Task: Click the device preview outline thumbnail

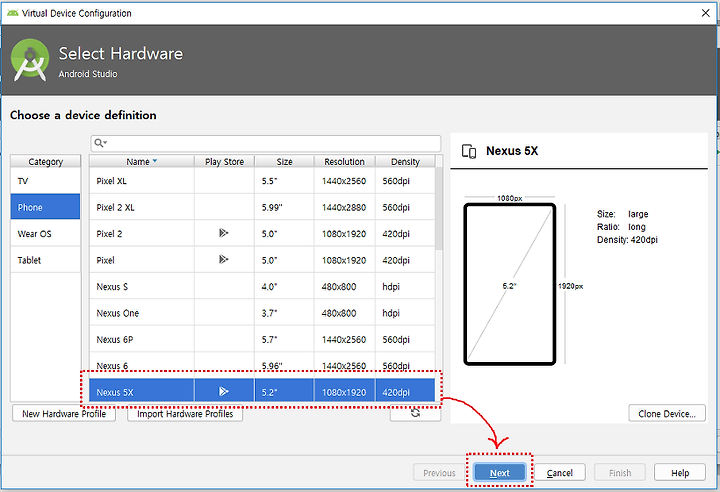Action: click(510, 284)
